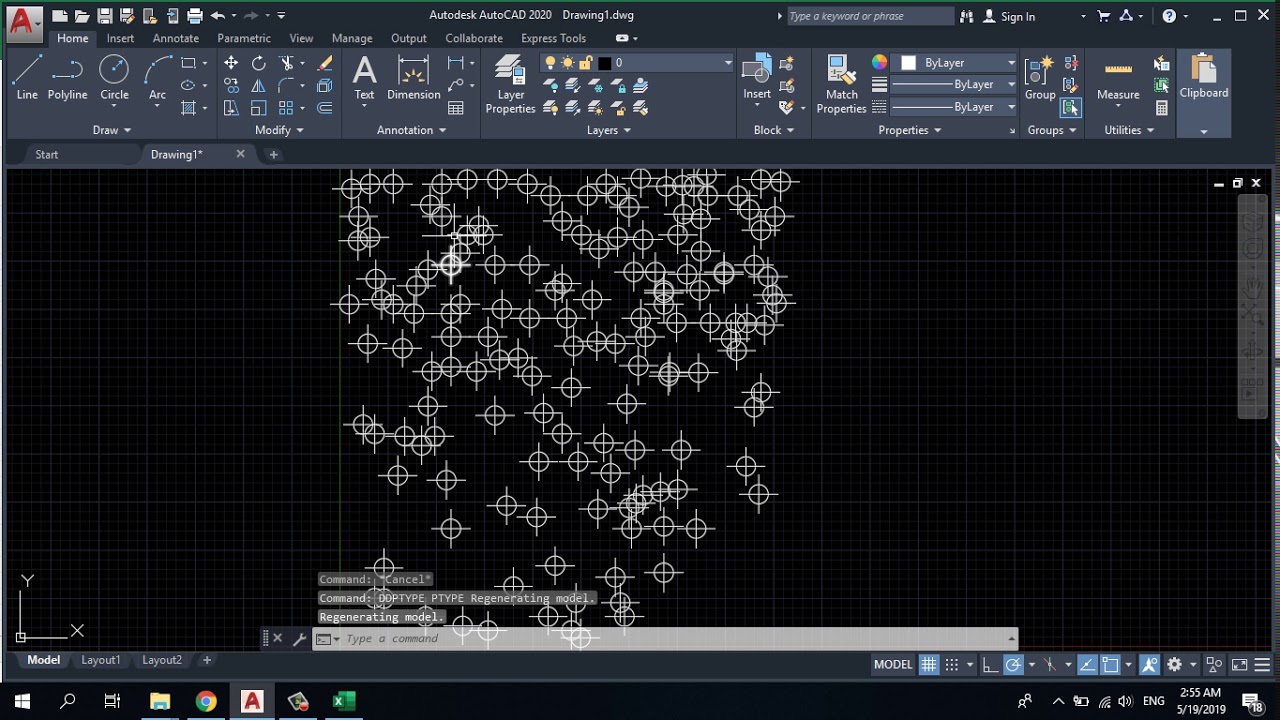Go to the Parametric ribbon tab
1280x720 pixels.
[244, 38]
